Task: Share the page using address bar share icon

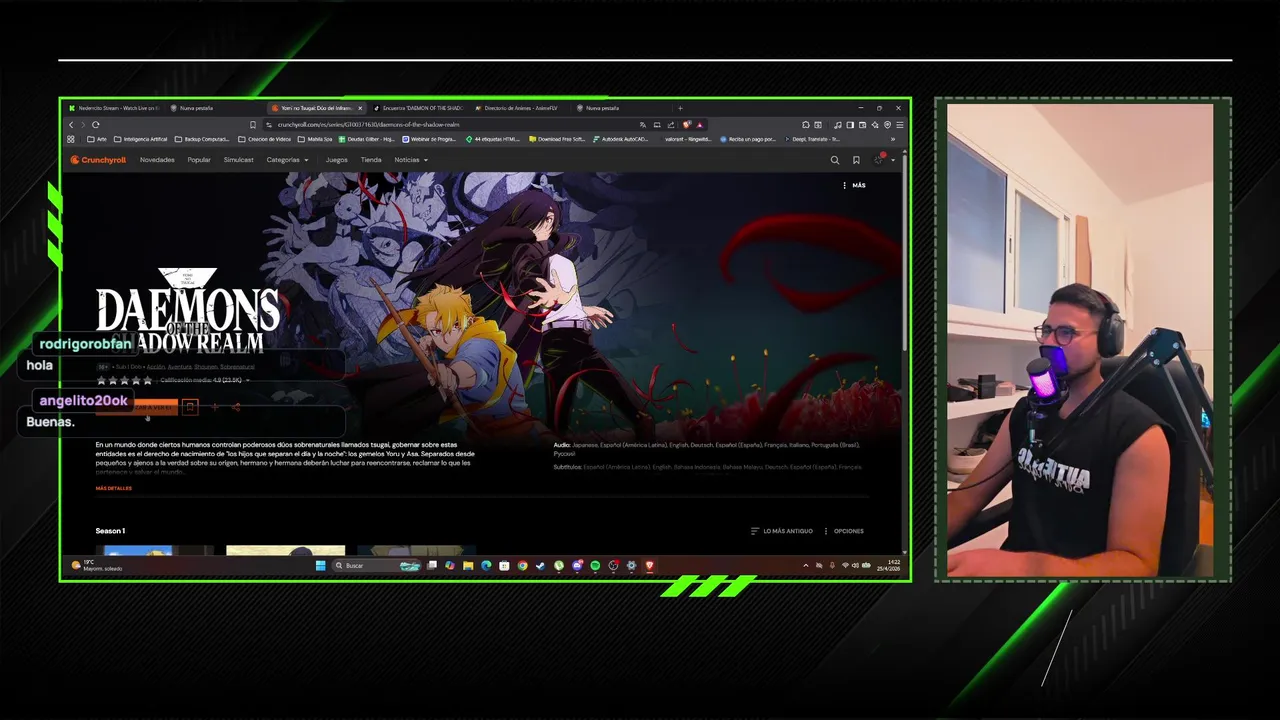Action: [671, 125]
